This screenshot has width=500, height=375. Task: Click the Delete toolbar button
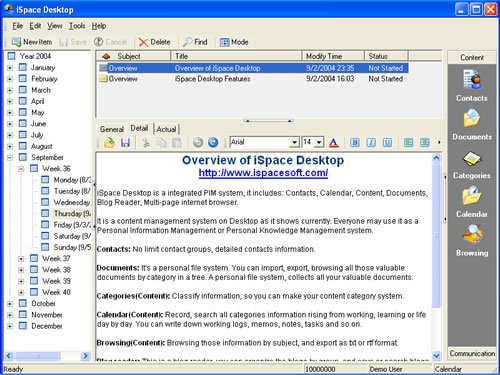coord(154,42)
